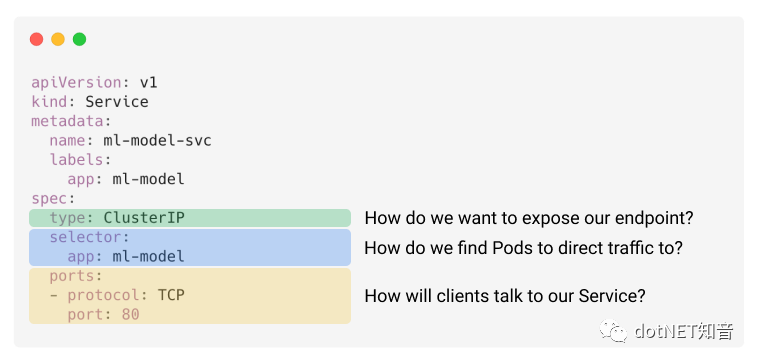This screenshot has height=364, width=758.
Task: Click 'How do we want to expose our endpoint?'
Action: click(529, 218)
